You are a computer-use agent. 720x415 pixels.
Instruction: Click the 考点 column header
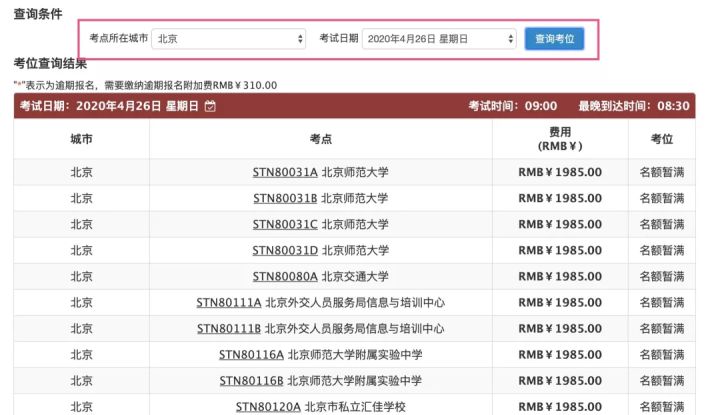coord(321,139)
